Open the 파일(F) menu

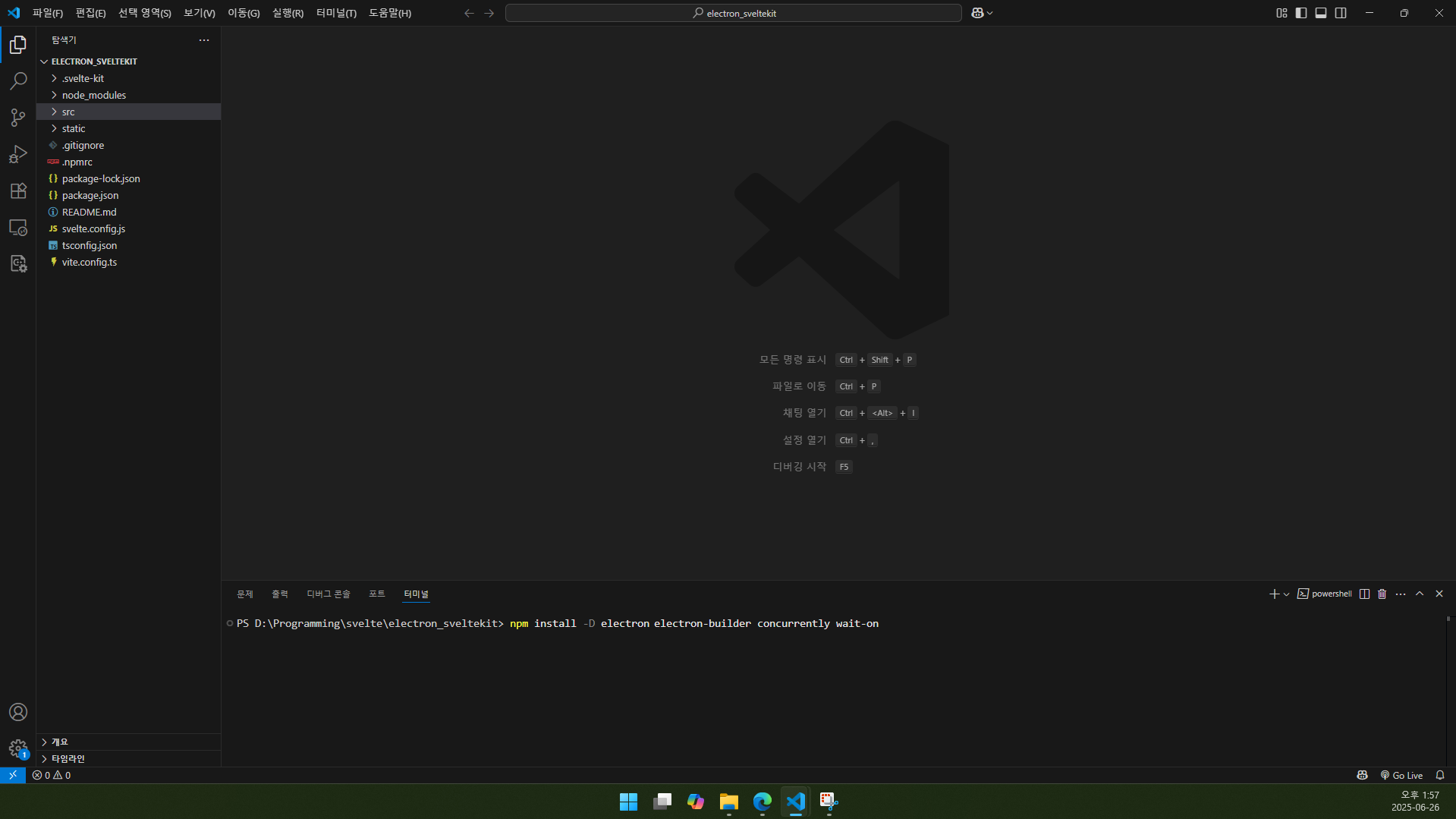(x=48, y=13)
